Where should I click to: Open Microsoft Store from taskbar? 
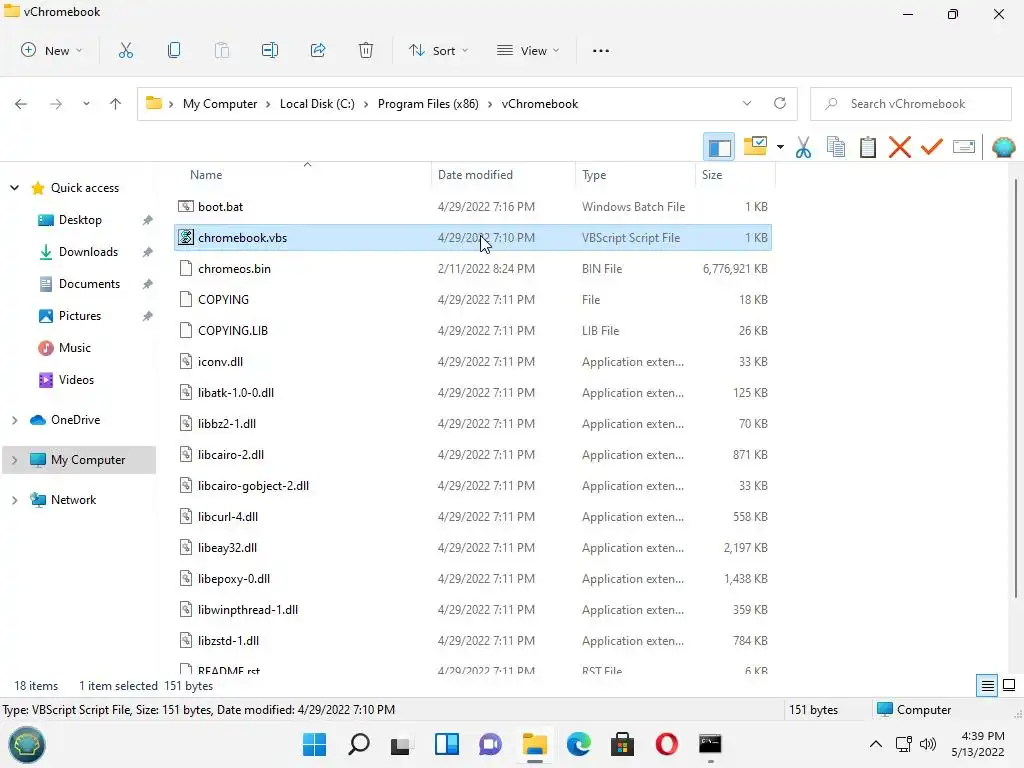[x=622, y=744]
